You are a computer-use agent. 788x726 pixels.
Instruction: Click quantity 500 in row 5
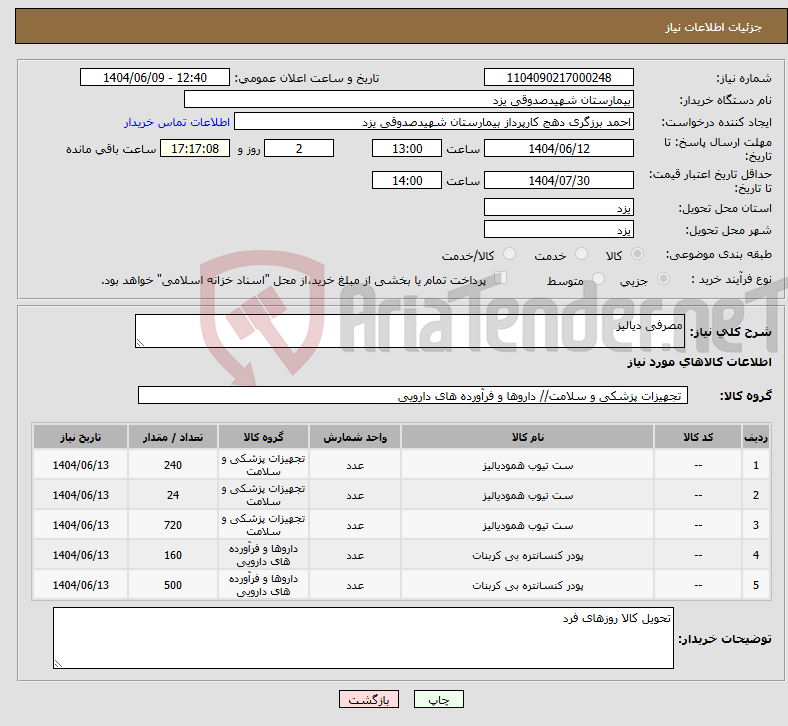point(173,585)
